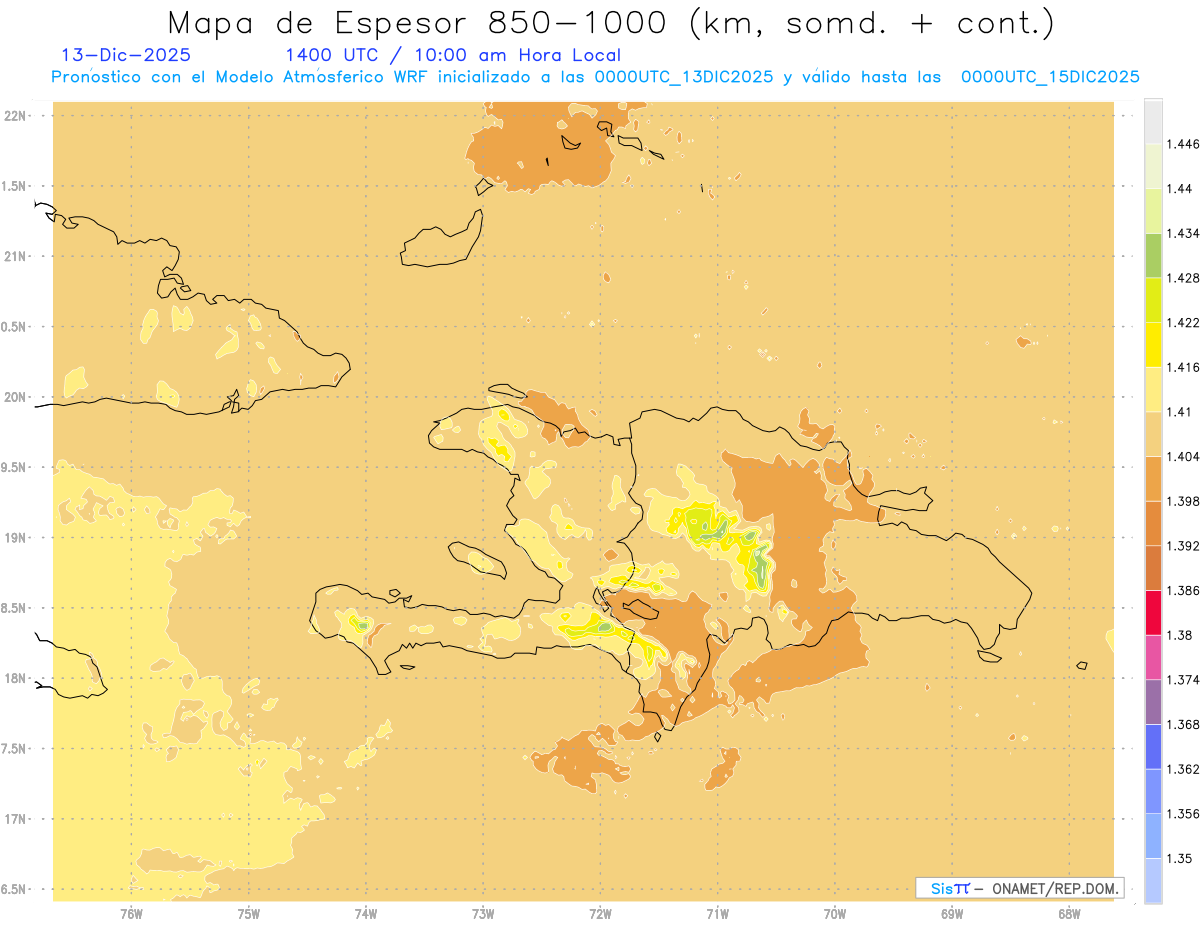
Task: Click the legend value '1.41'
Action: (x=1180, y=412)
